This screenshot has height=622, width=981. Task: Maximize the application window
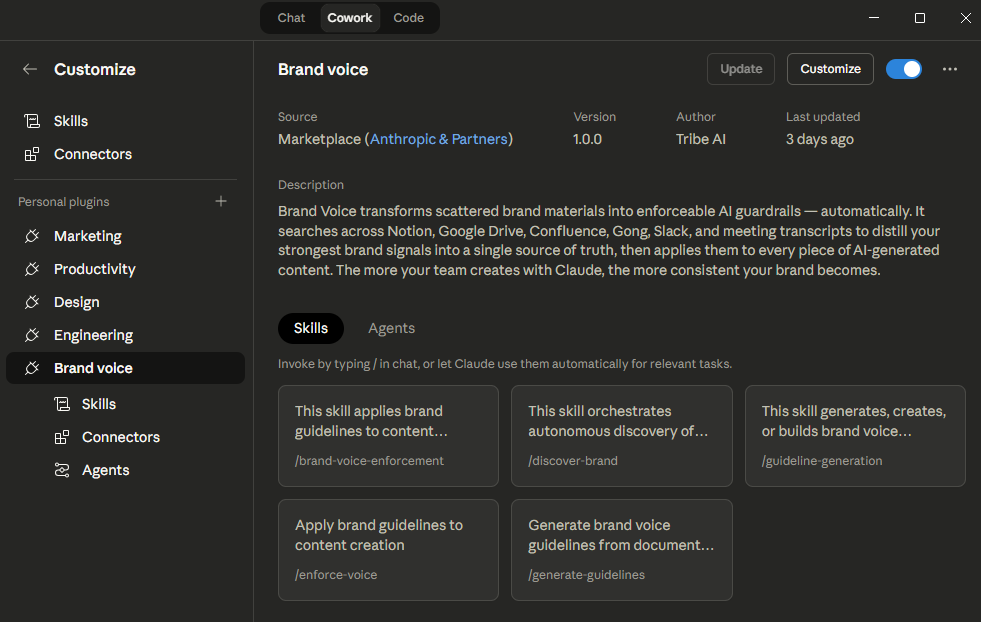point(920,18)
